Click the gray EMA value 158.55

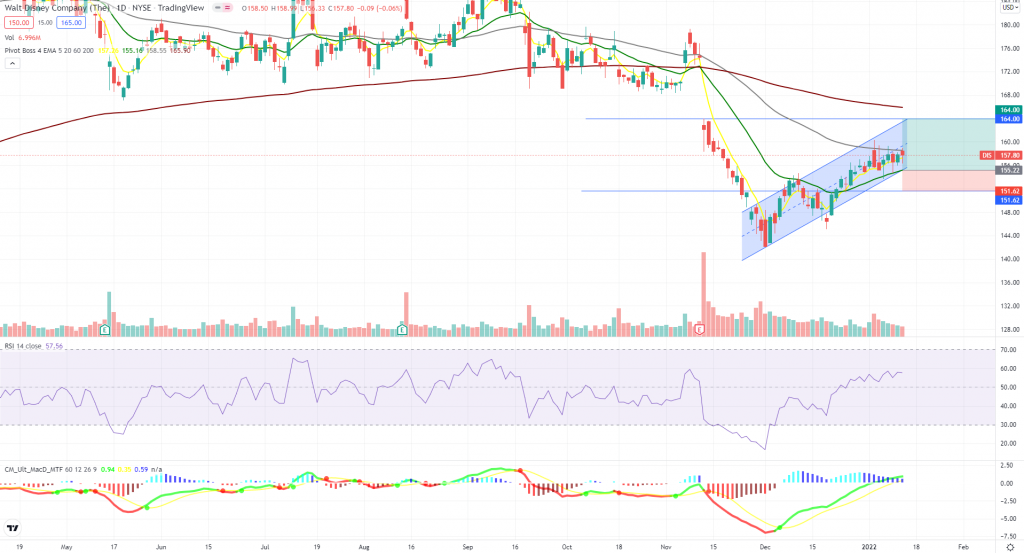pyautogui.click(x=156, y=50)
